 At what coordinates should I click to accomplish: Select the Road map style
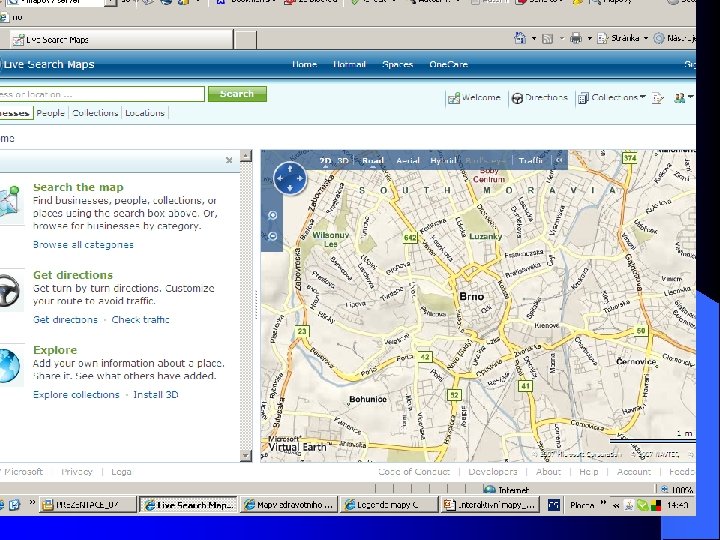pyautogui.click(x=372, y=161)
